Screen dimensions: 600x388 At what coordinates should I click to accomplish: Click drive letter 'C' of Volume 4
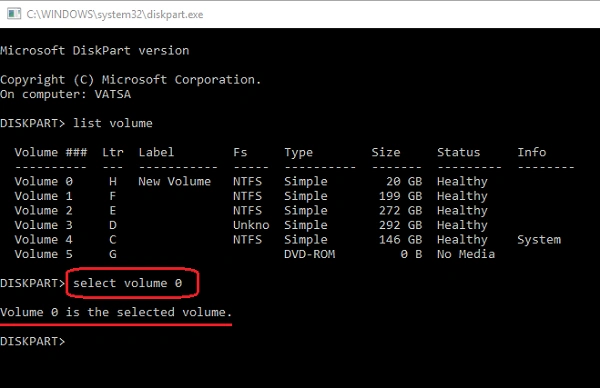(112, 240)
